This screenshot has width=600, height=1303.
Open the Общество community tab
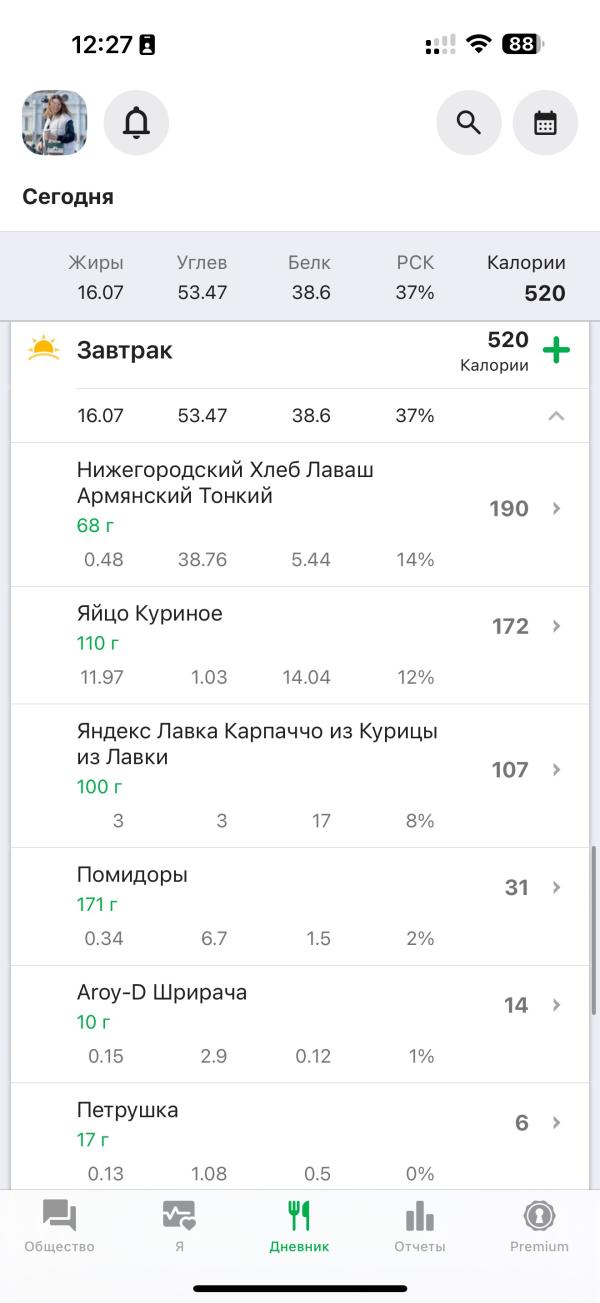[59, 1226]
